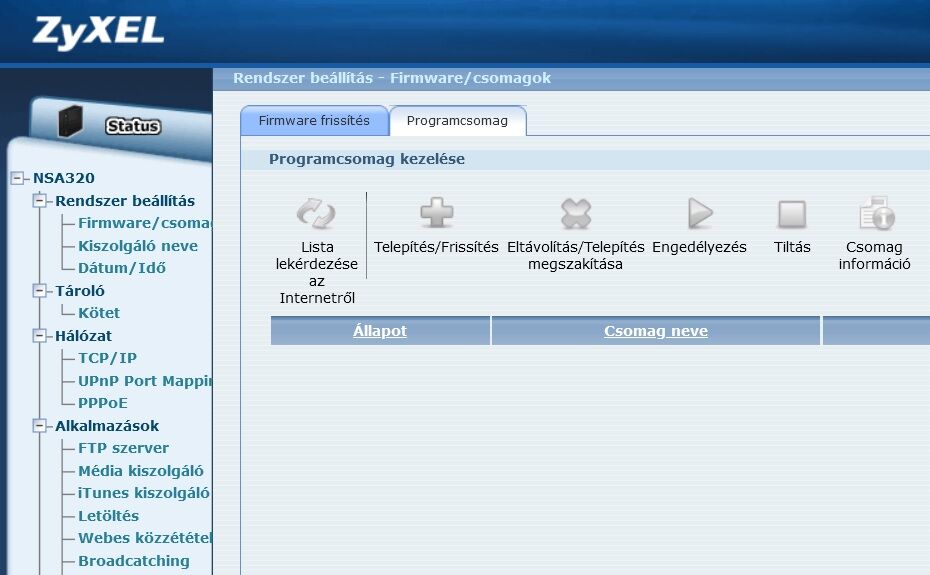Click the Engedélyezés play icon
The image size is (930, 575).
(699, 213)
